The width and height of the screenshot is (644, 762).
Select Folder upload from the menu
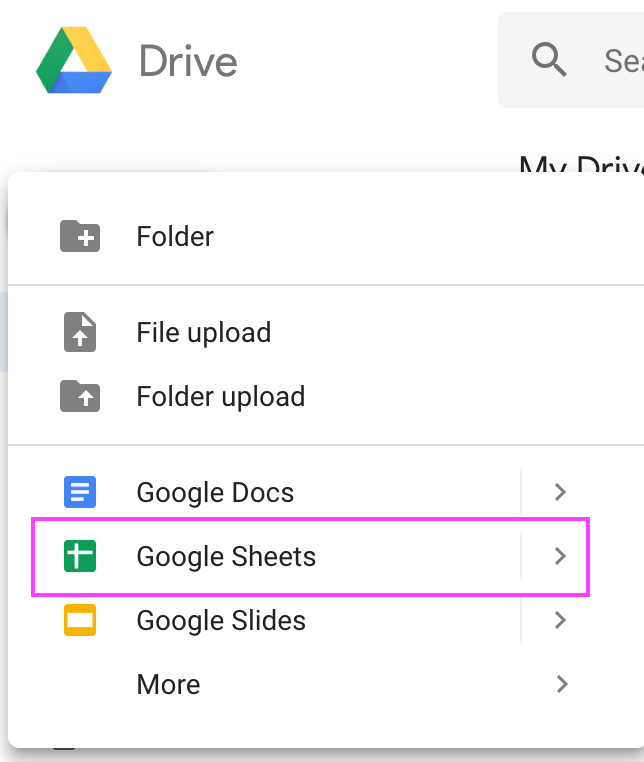(326, 397)
